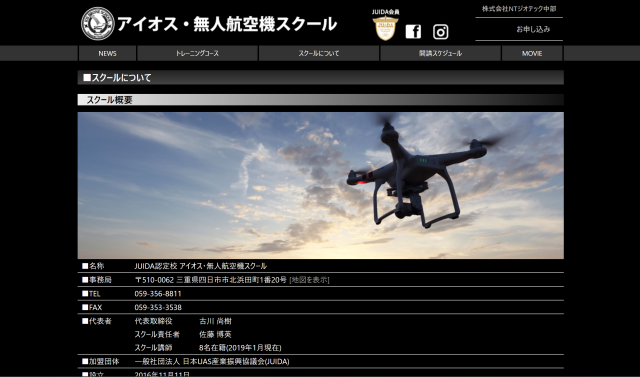Click the ■スクールについて page heading bar
Image resolution: width=640 pixels, height=377 pixels.
(x=320, y=78)
